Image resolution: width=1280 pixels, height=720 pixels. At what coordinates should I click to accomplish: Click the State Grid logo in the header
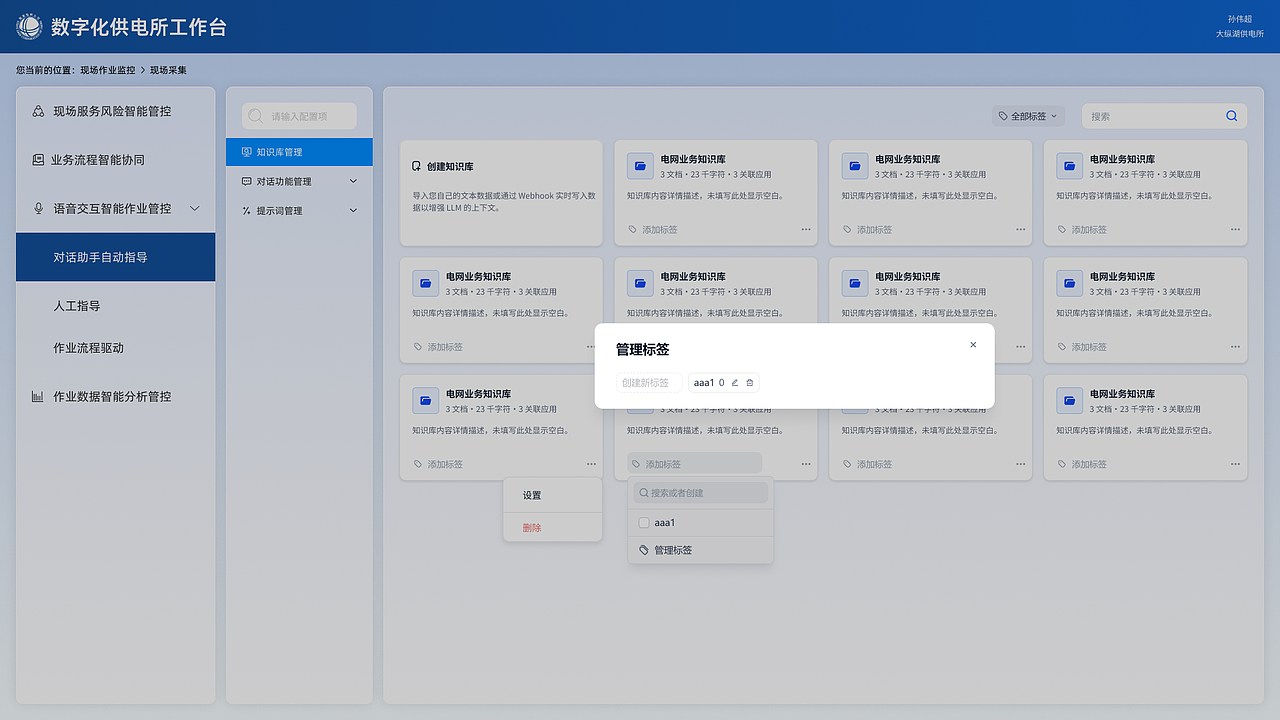29,27
